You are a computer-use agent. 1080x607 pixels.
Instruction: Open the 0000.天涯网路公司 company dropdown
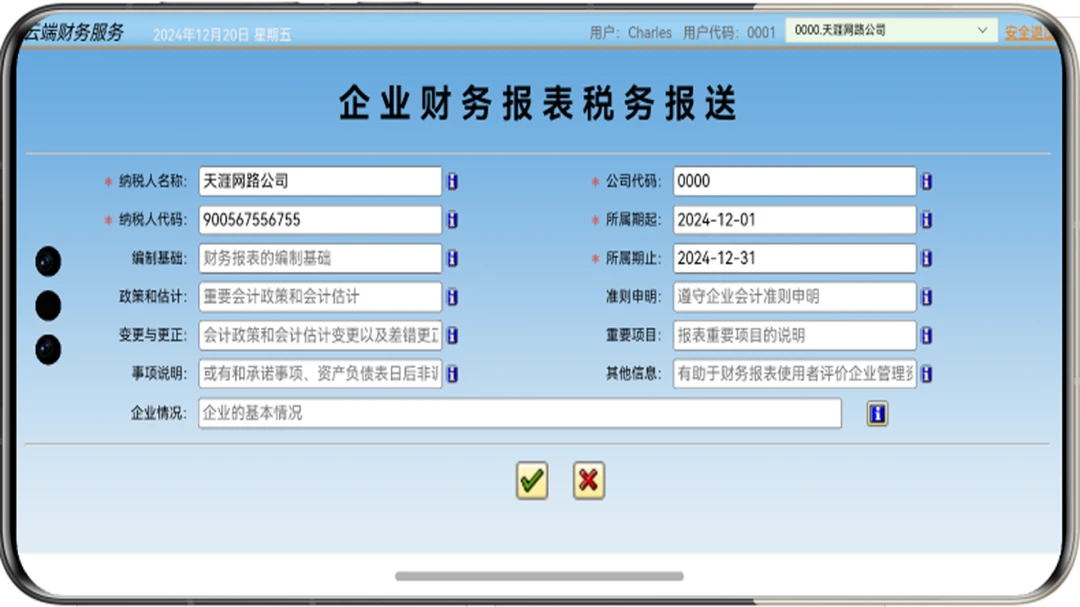(x=891, y=30)
